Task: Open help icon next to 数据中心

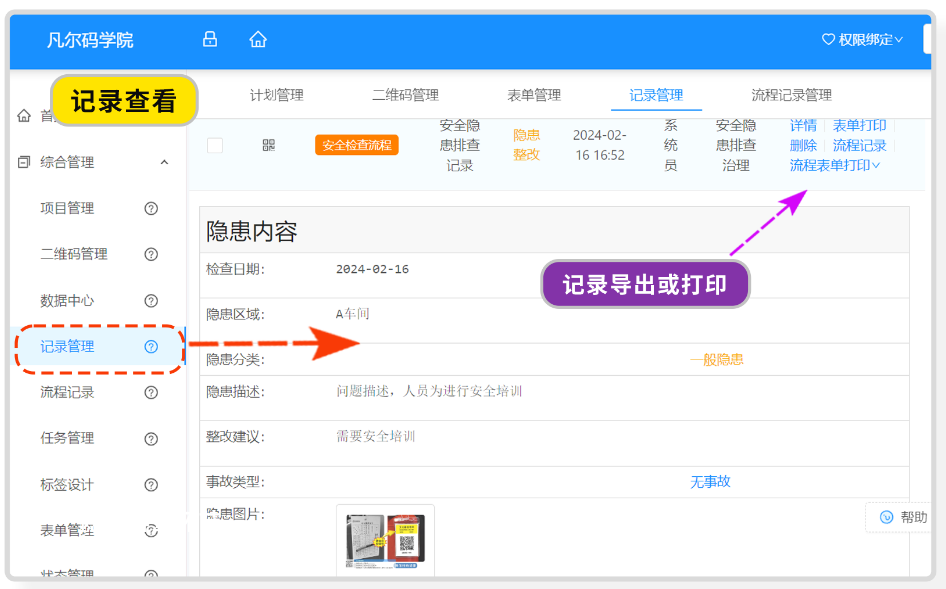Action: click(x=150, y=300)
